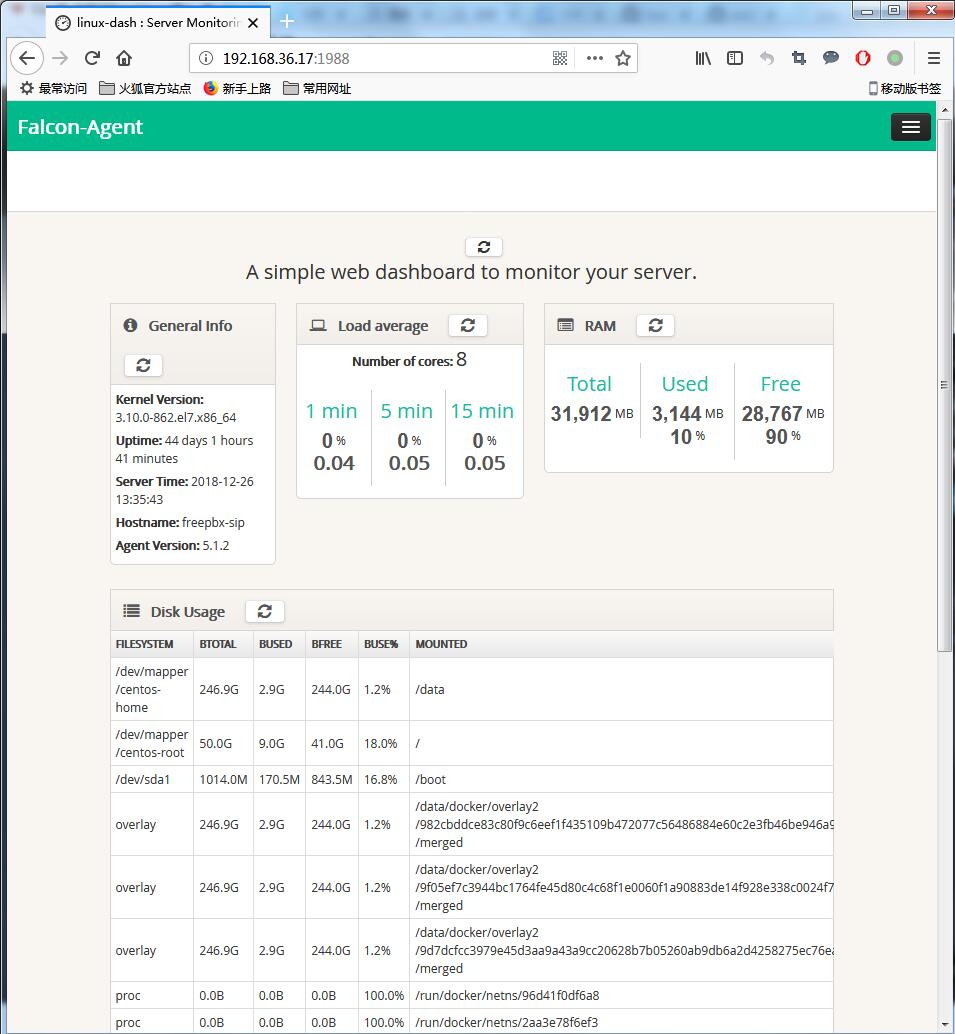Open the library history and bookmarks menu
This screenshot has height=1034, width=955.
pyautogui.click(x=704, y=58)
